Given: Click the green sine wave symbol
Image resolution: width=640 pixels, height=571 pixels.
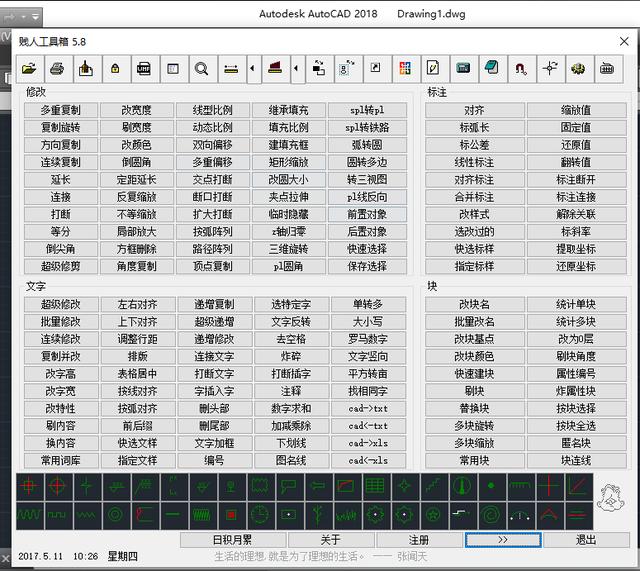Looking at the screenshot, I should coord(29,515).
